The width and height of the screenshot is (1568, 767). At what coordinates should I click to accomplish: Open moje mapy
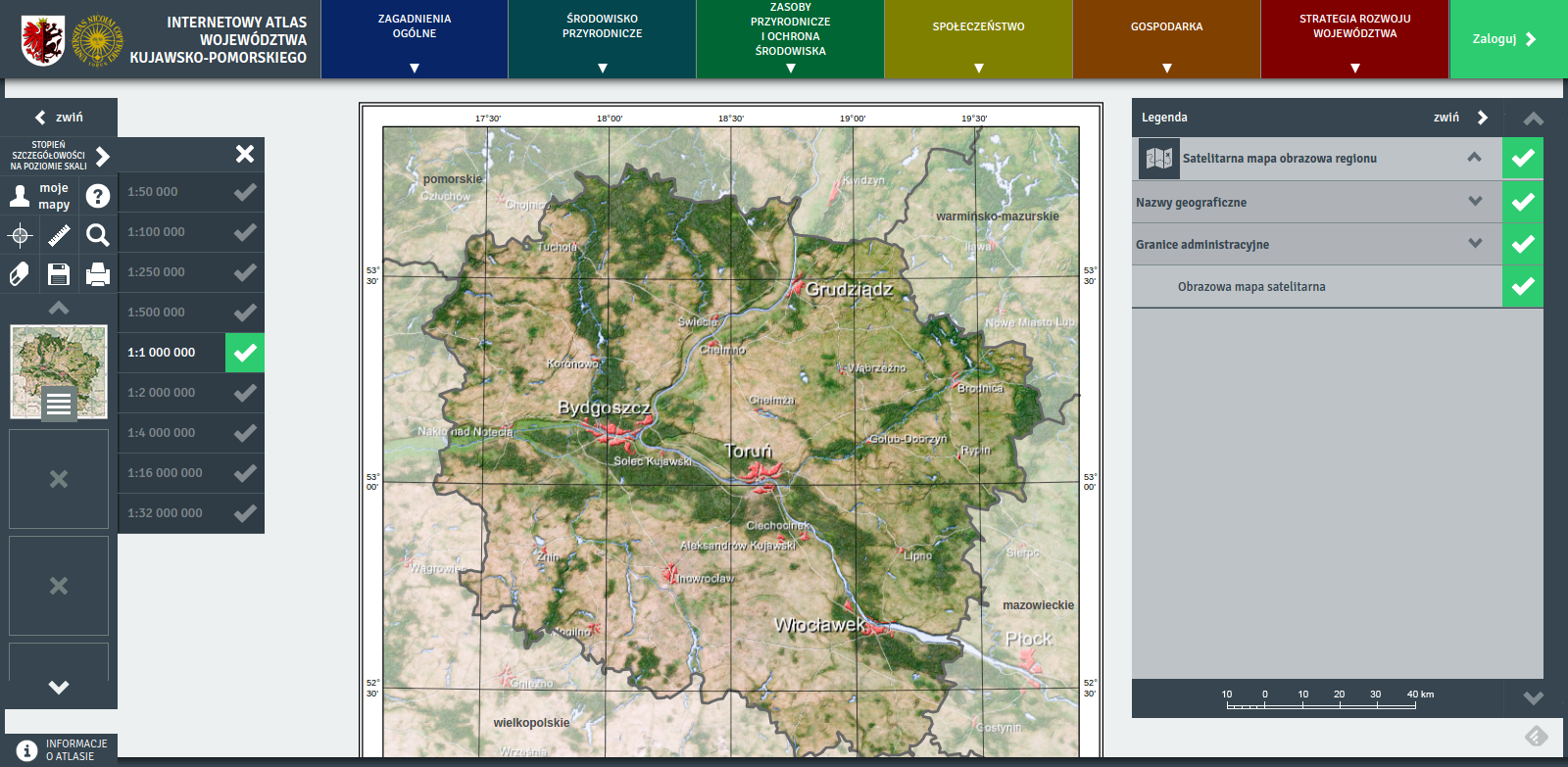coord(39,196)
